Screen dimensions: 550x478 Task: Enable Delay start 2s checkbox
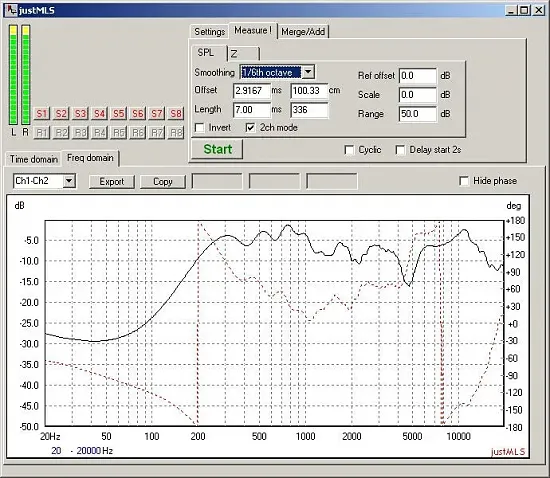point(400,150)
